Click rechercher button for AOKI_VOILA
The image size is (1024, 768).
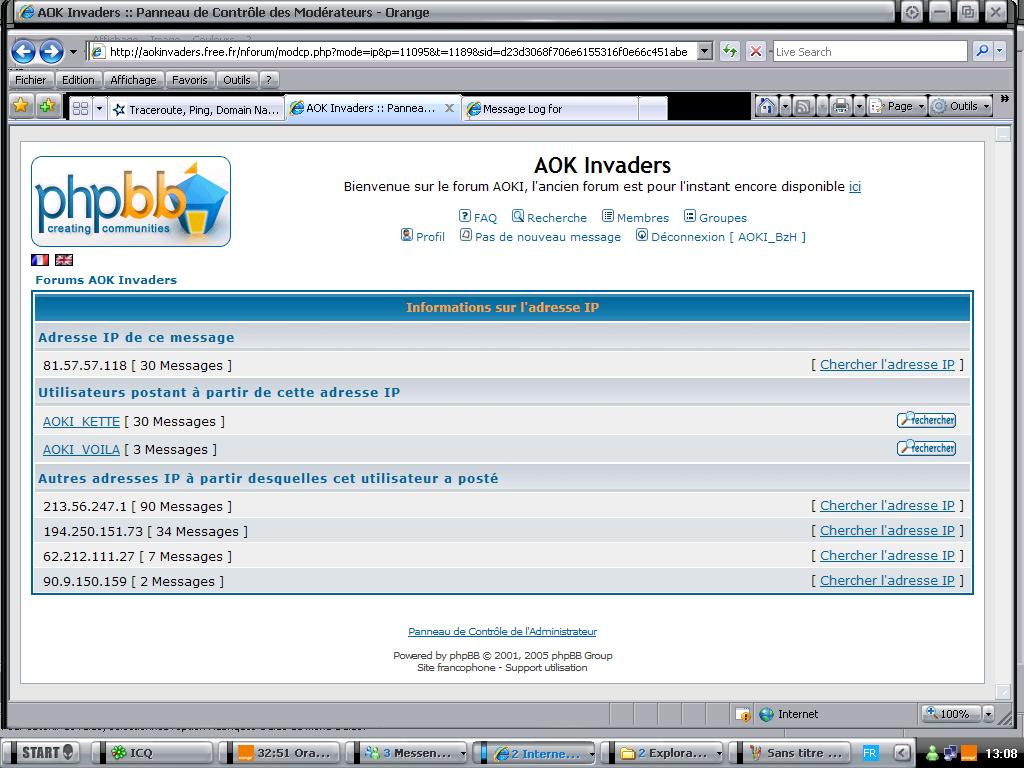pos(926,448)
